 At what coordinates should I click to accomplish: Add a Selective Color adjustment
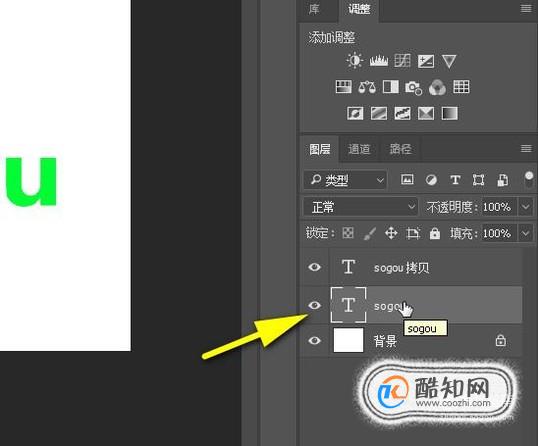[x=426, y=113]
